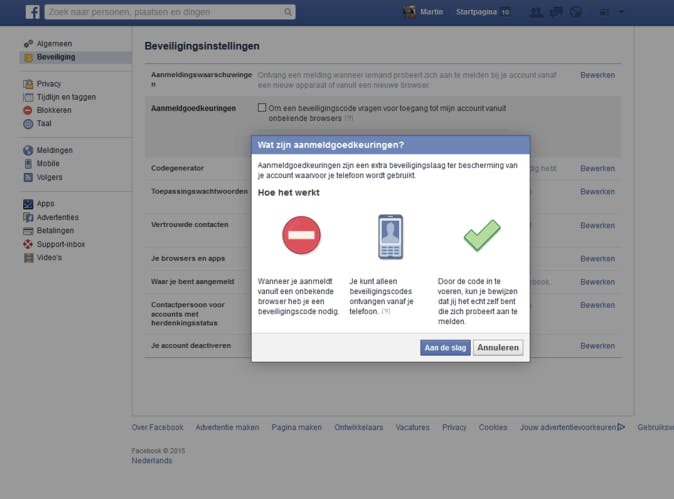Click the 'Hoe het werkt' heading
Image resolution: width=674 pixels, height=499 pixels.
point(288,193)
